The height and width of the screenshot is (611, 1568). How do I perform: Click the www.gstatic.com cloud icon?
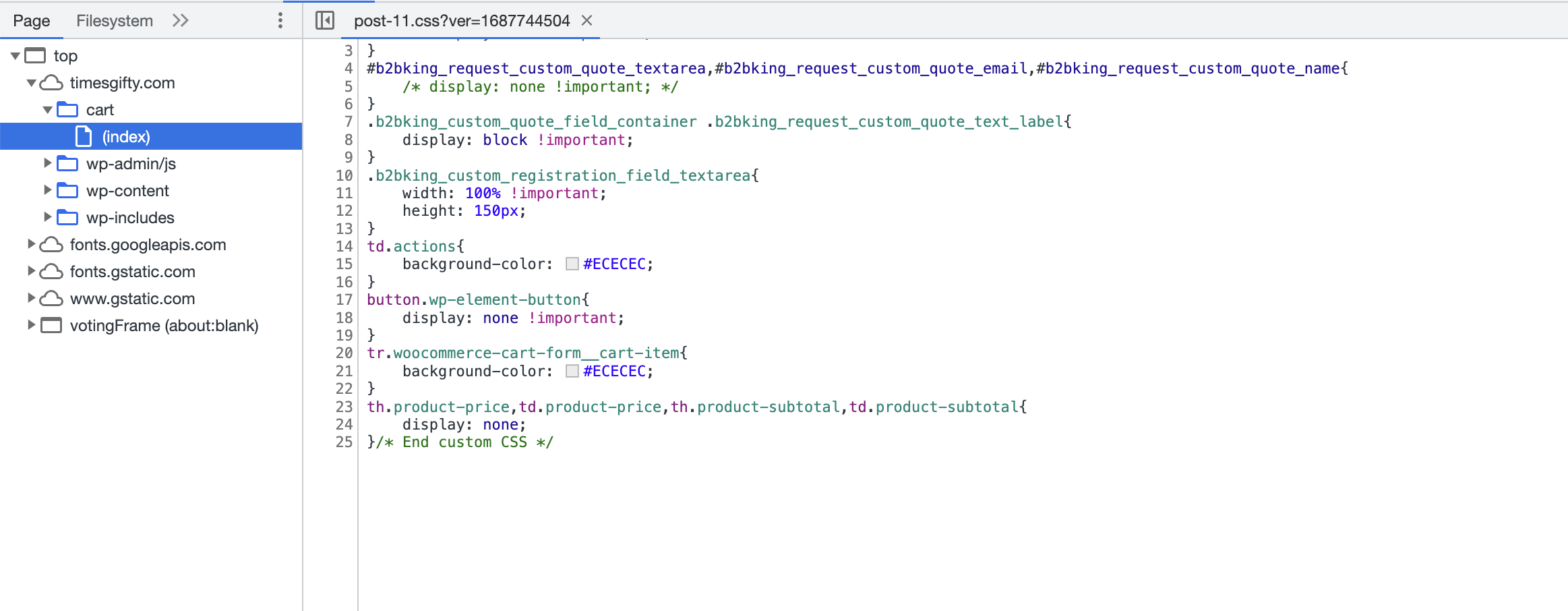(51, 298)
